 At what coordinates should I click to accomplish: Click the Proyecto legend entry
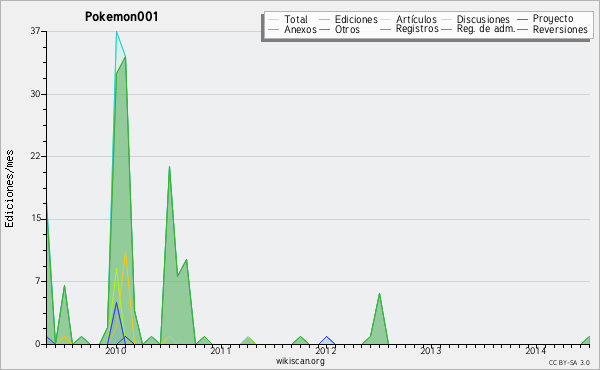point(545,19)
